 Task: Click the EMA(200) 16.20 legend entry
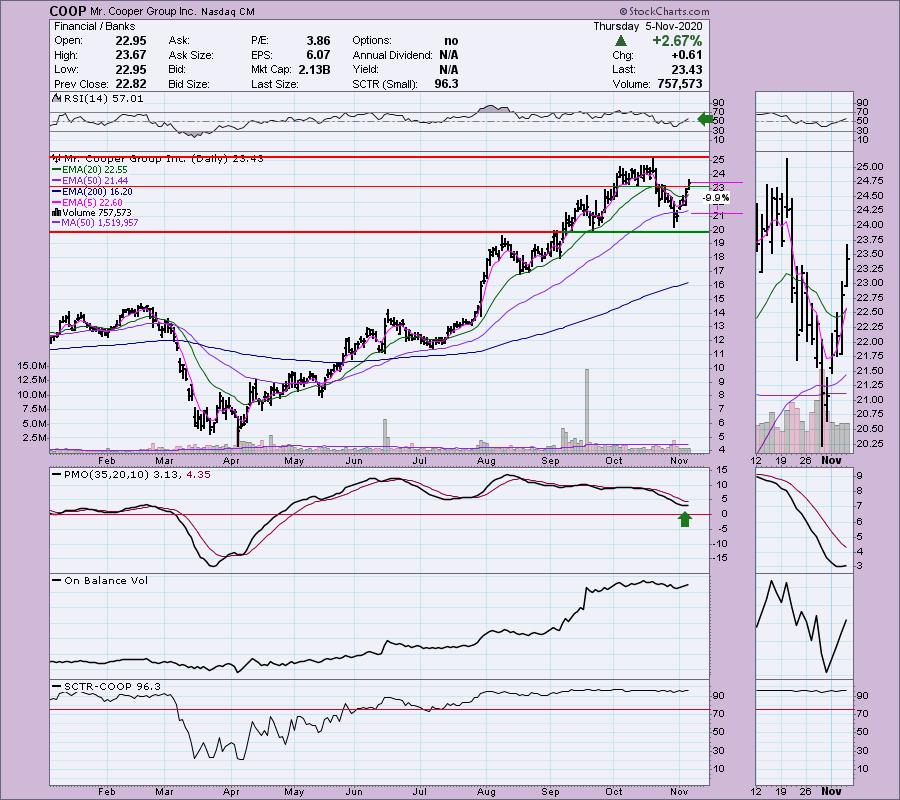pos(92,192)
